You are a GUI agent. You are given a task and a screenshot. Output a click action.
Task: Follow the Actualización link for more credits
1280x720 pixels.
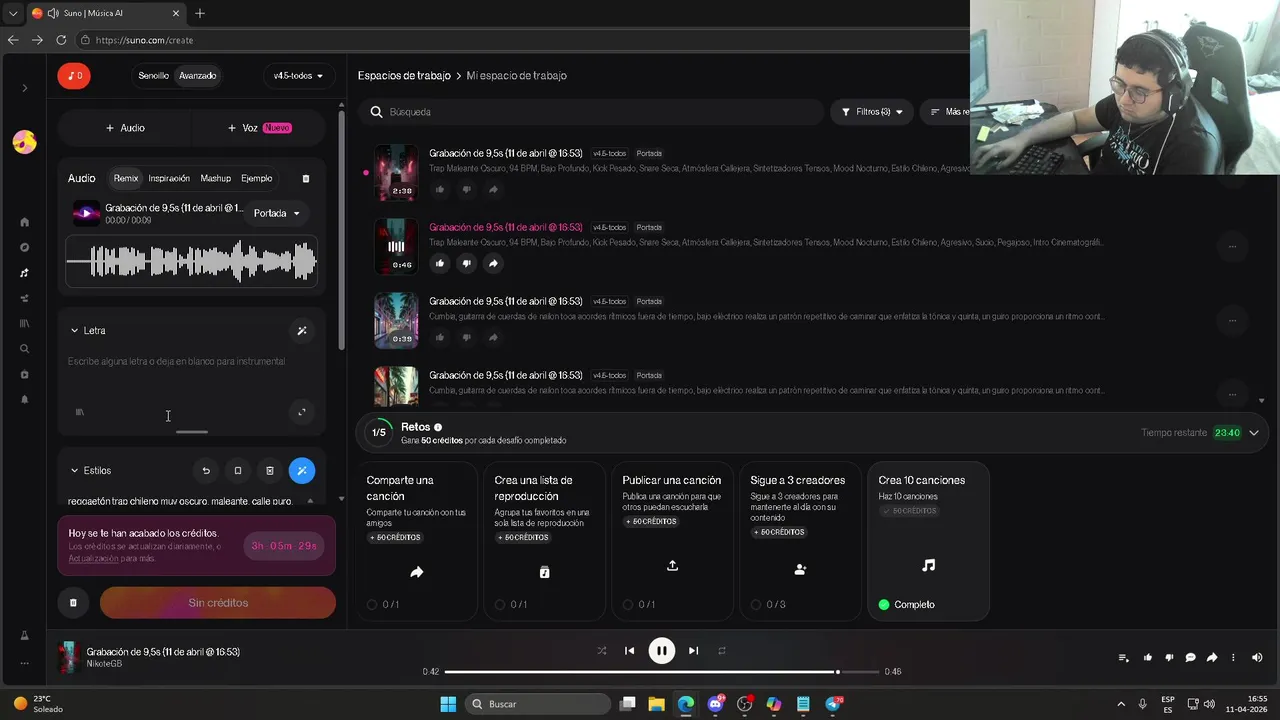pyautogui.click(x=91, y=558)
